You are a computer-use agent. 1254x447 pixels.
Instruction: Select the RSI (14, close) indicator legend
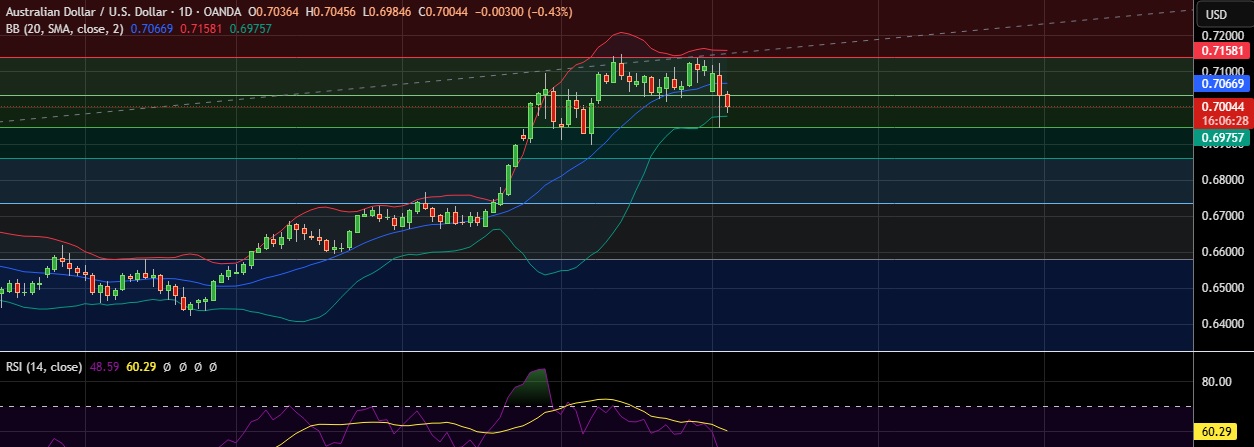pyautogui.click(x=42, y=367)
